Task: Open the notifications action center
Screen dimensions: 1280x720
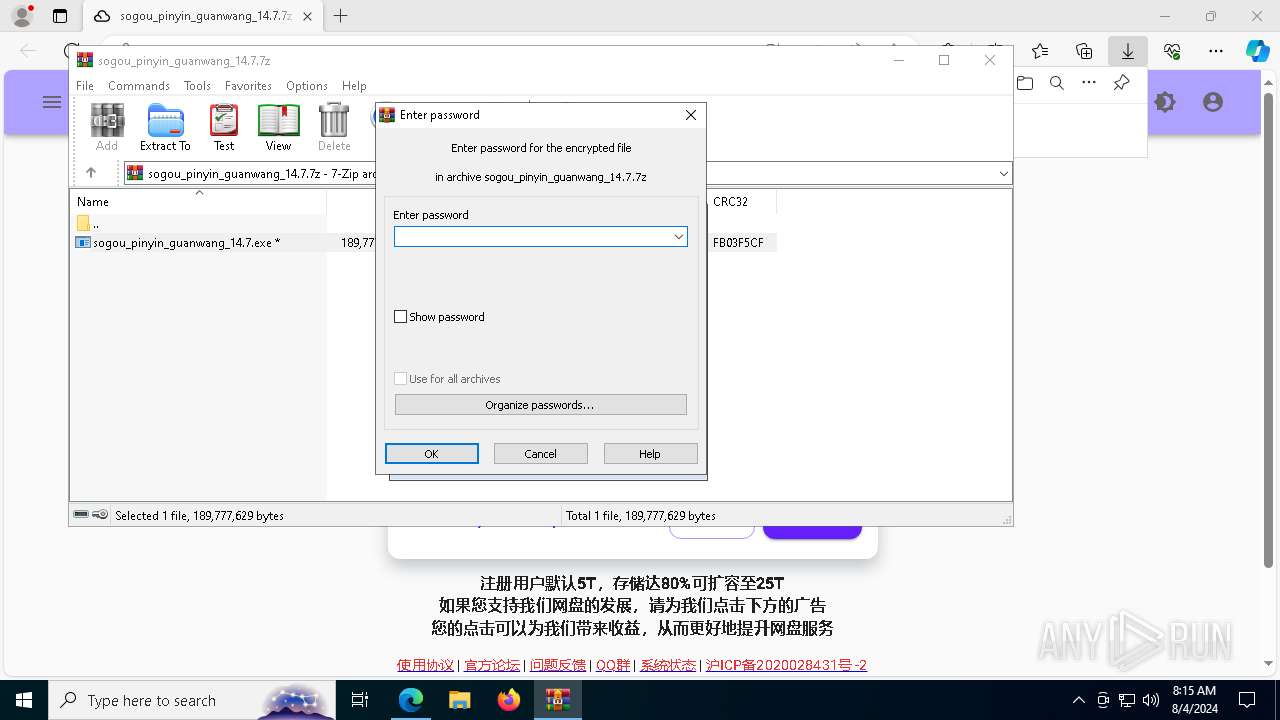Action: (x=1247, y=700)
